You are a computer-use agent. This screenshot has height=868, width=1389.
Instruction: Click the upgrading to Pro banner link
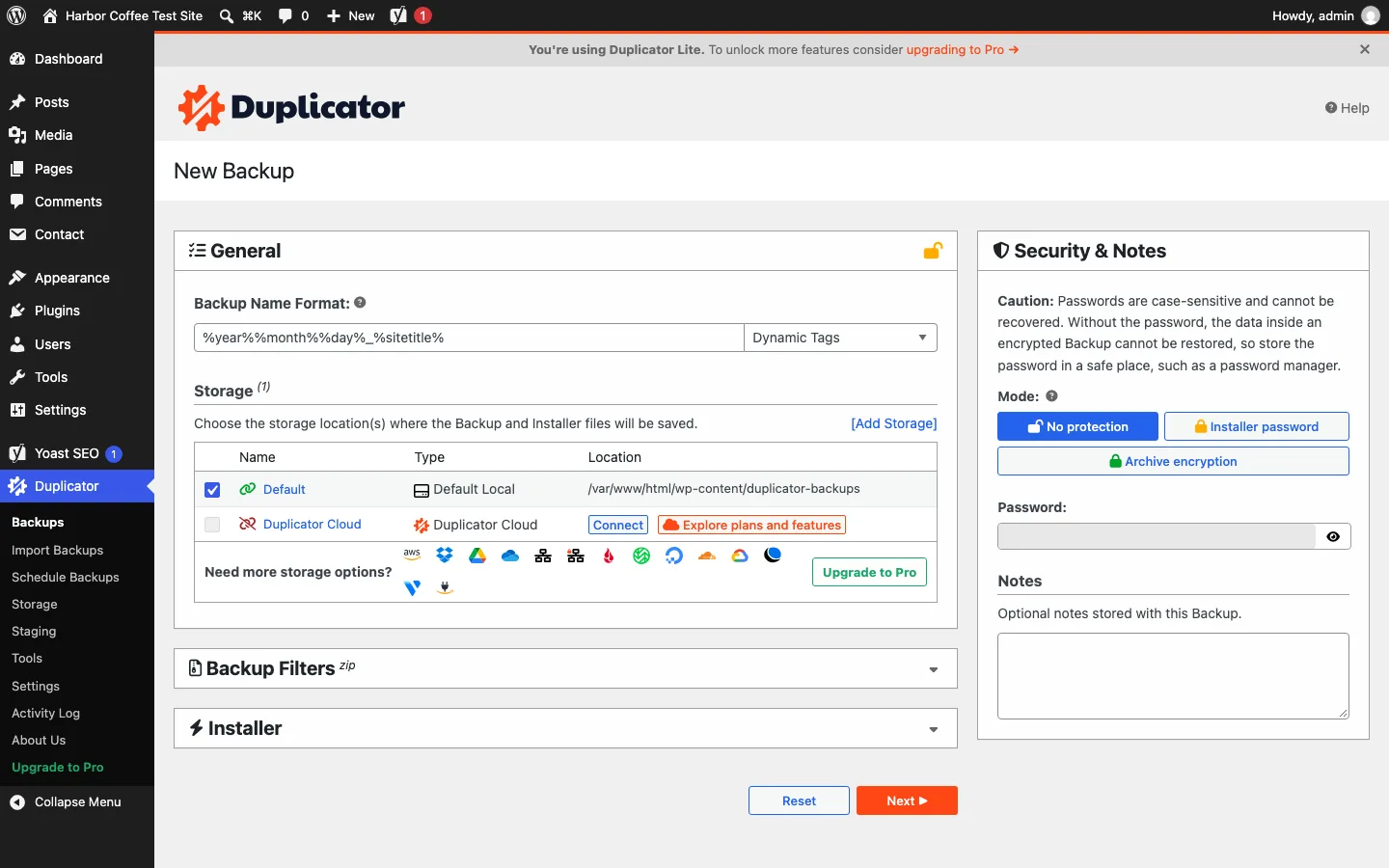[x=962, y=49]
